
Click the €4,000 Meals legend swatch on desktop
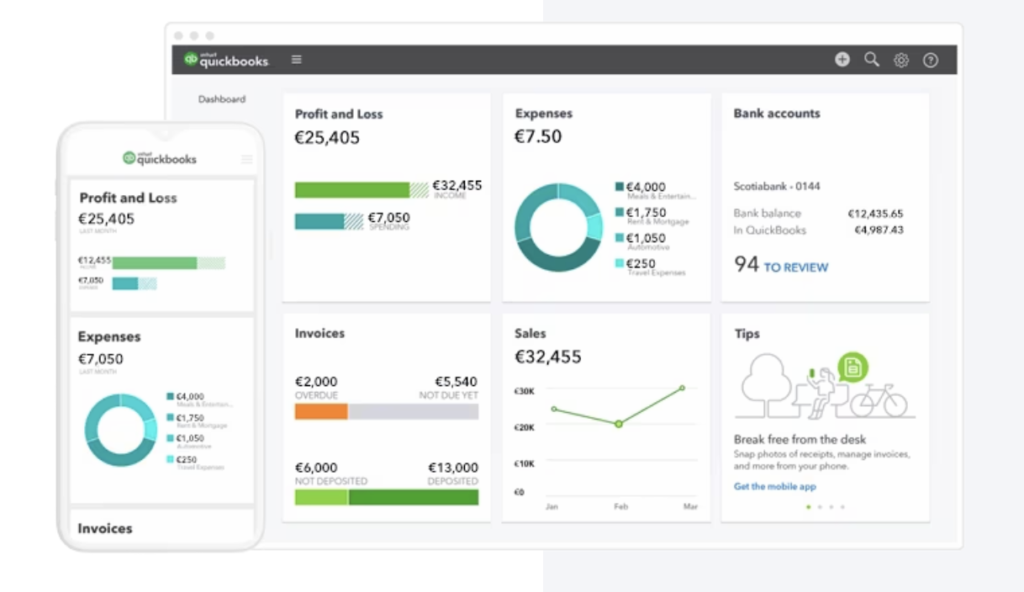point(619,186)
